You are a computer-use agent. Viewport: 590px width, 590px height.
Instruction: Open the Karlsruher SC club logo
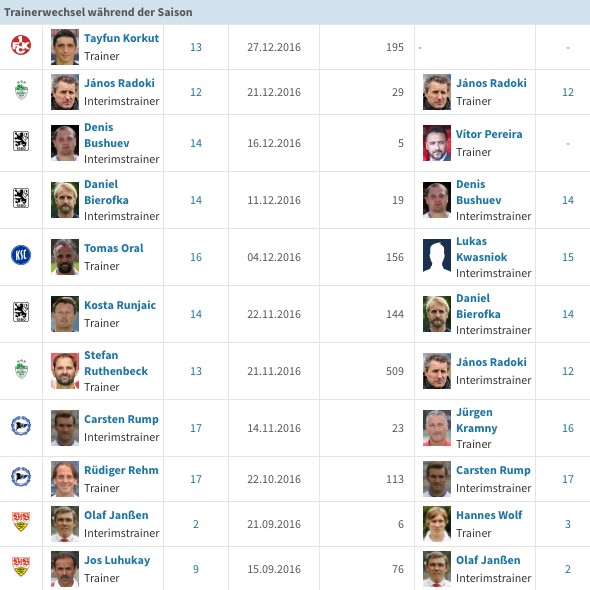(21, 255)
